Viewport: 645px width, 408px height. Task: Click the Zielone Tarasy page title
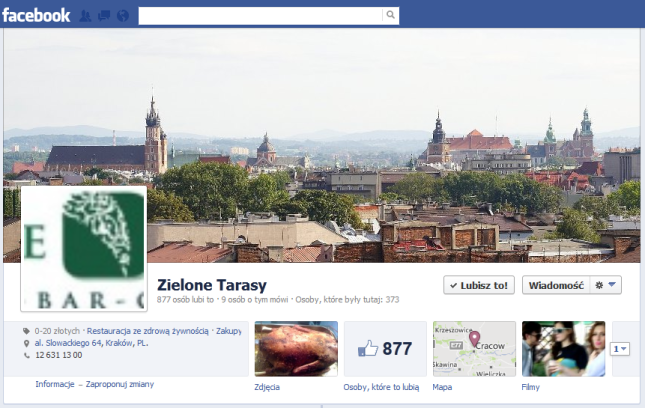pyautogui.click(x=212, y=285)
